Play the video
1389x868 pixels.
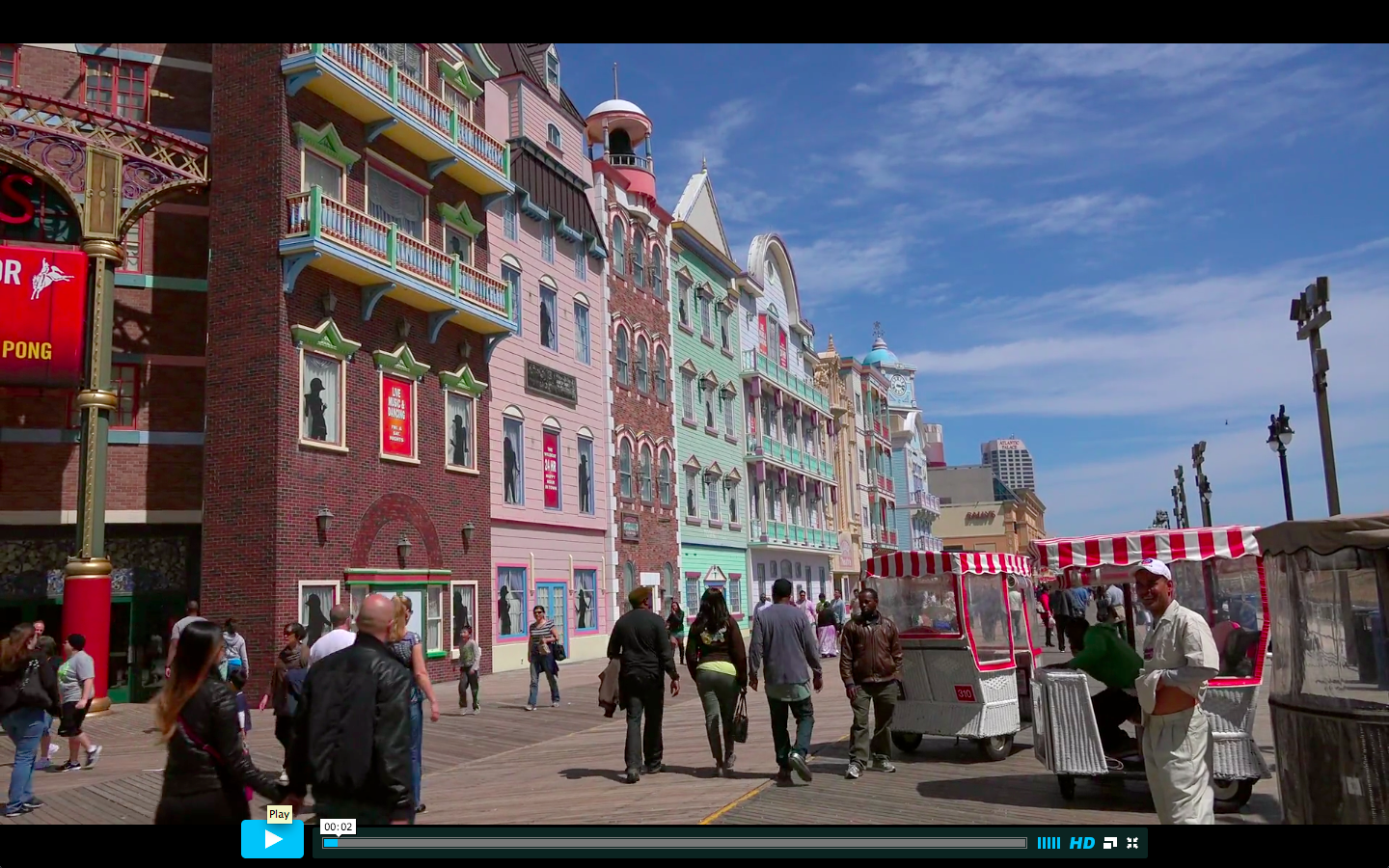point(272,839)
